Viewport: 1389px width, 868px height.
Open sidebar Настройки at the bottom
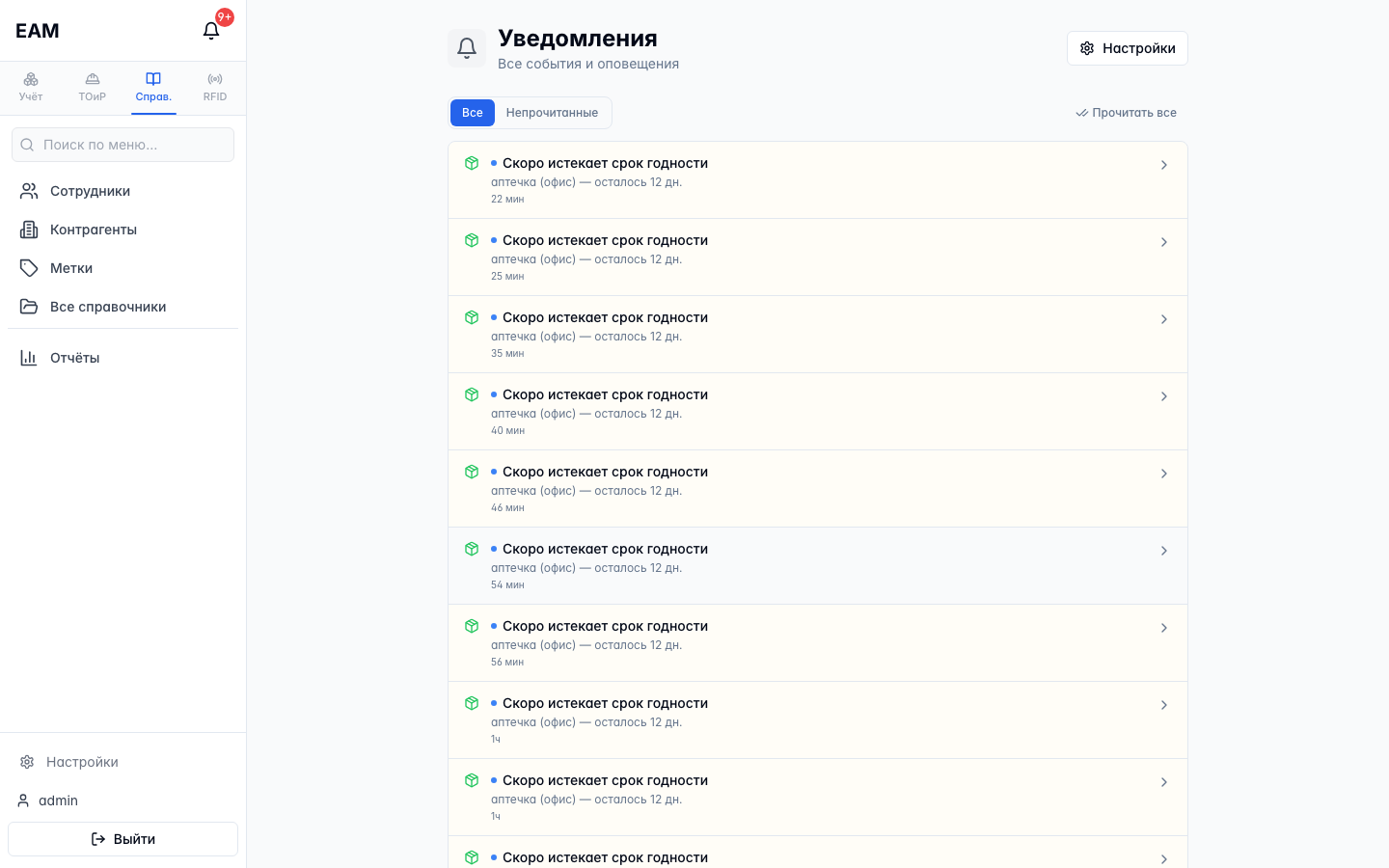coord(123,762)
